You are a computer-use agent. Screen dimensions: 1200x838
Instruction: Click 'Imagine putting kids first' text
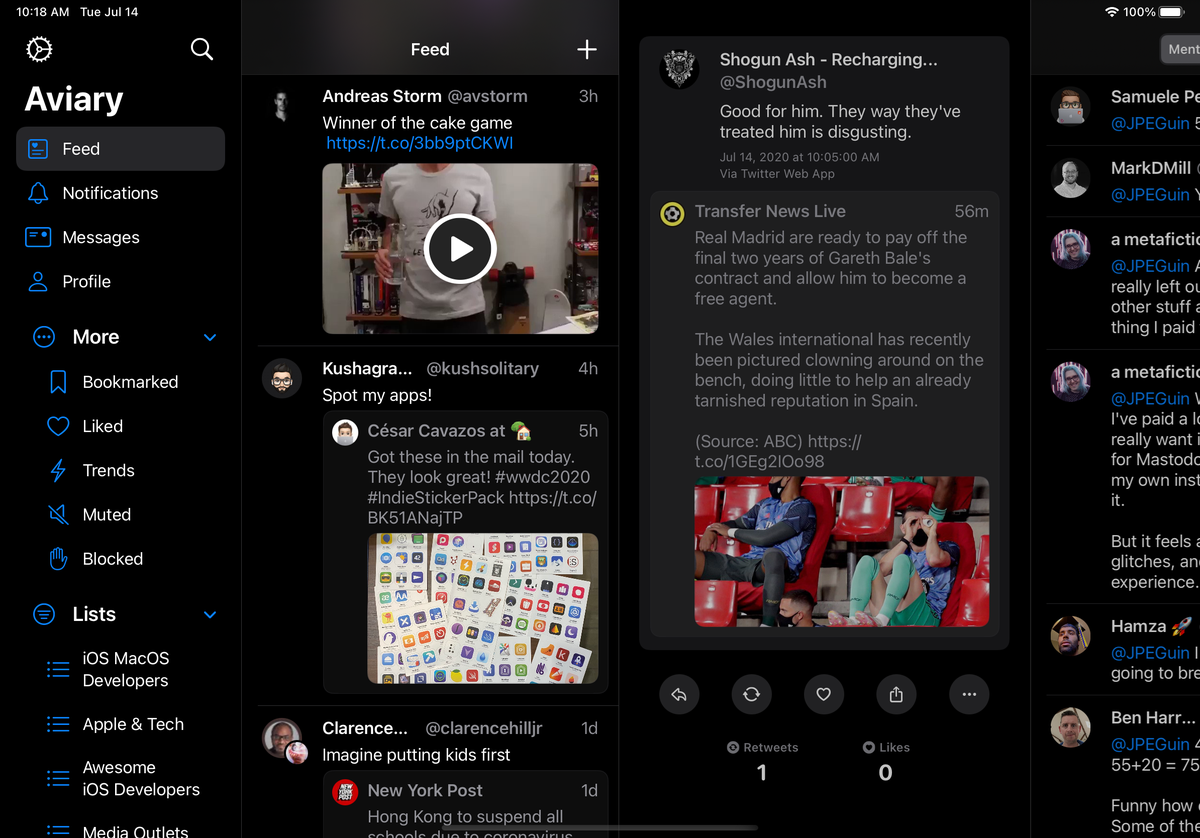pyautogui.click(x=416, y=755)
